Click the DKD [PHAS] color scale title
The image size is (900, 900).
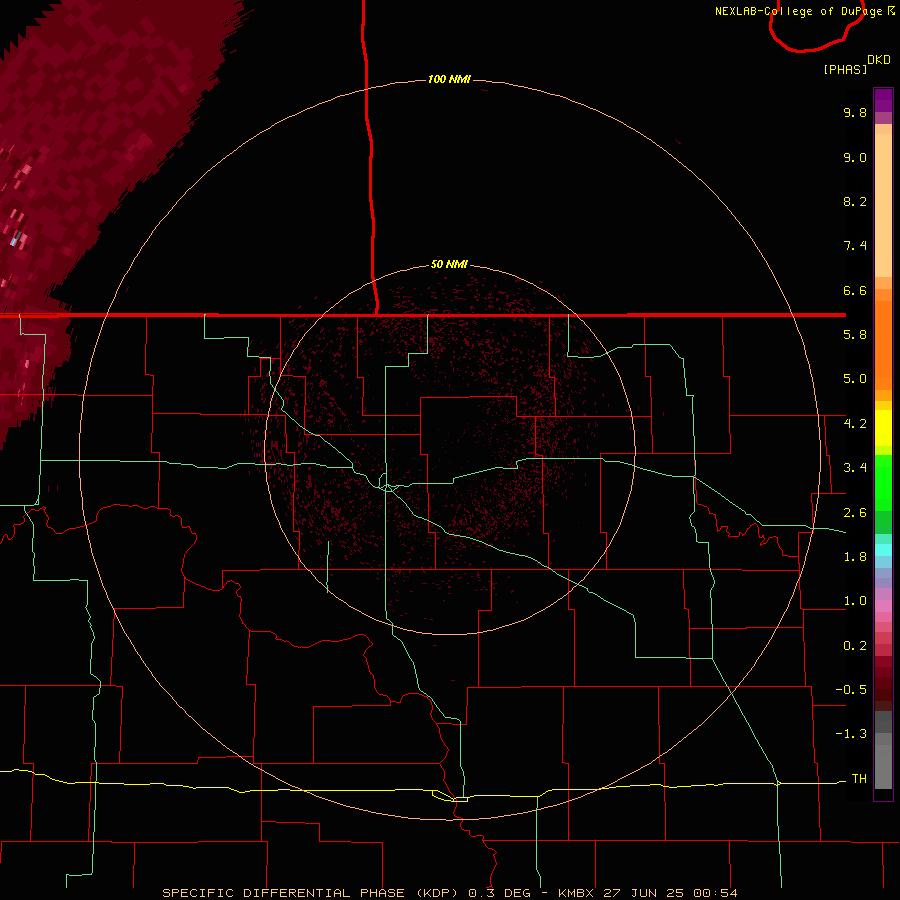tap(857, 65)
